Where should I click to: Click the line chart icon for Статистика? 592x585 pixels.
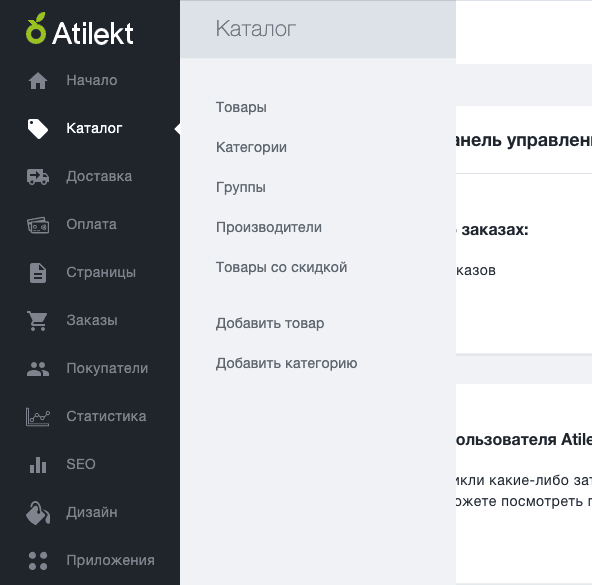(x=38, y=417)
